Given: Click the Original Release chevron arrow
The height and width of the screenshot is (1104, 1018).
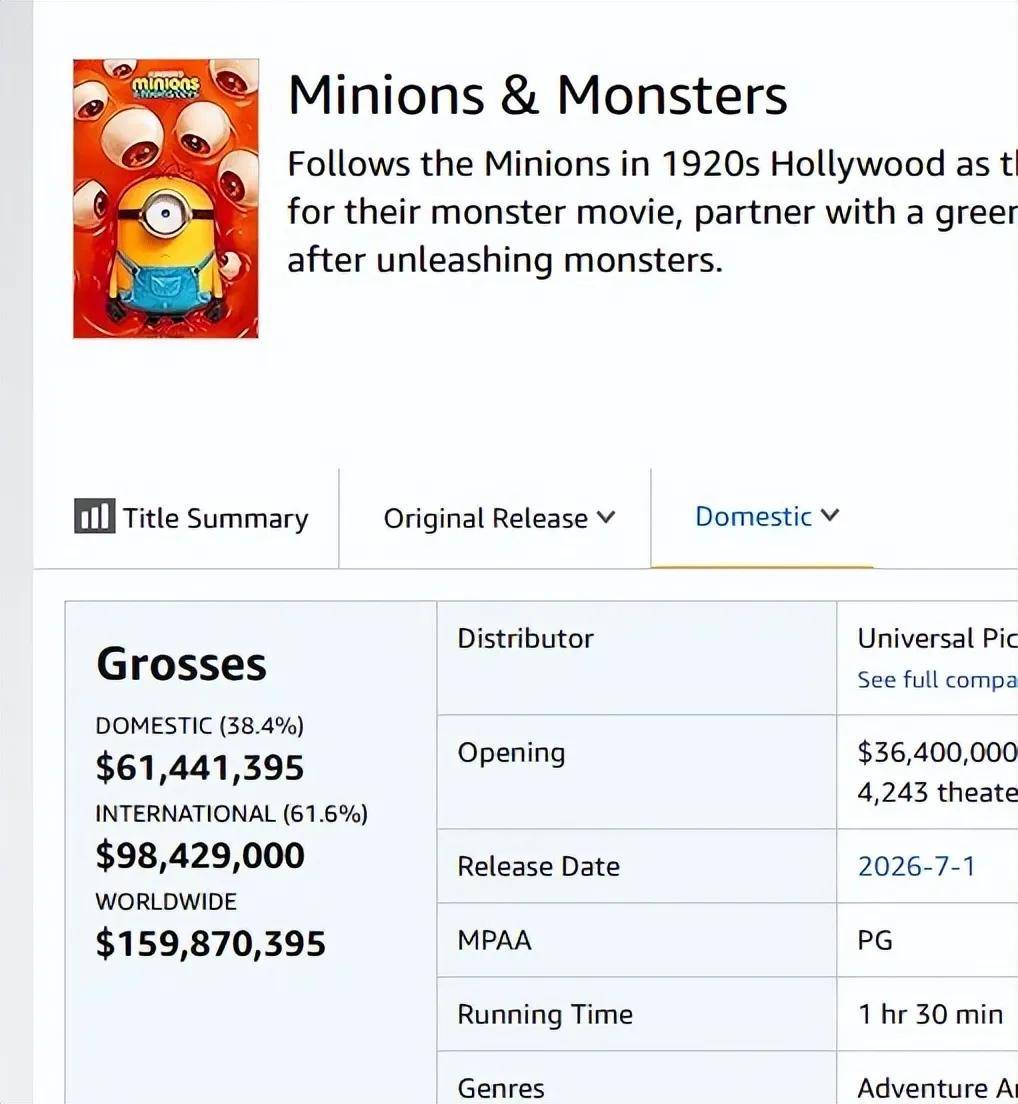Looking at the screenshot, I should pyautogui.click(x=605, y=518).
